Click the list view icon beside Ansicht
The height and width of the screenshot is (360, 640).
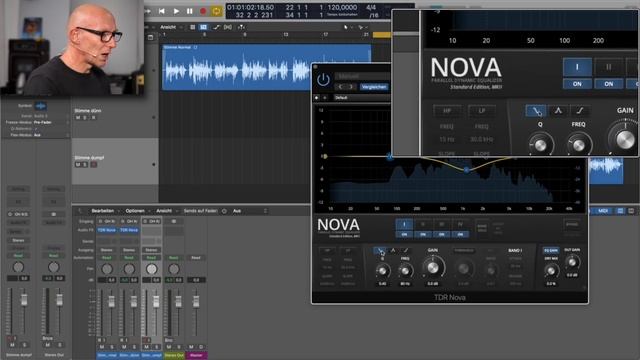(193, 27)
